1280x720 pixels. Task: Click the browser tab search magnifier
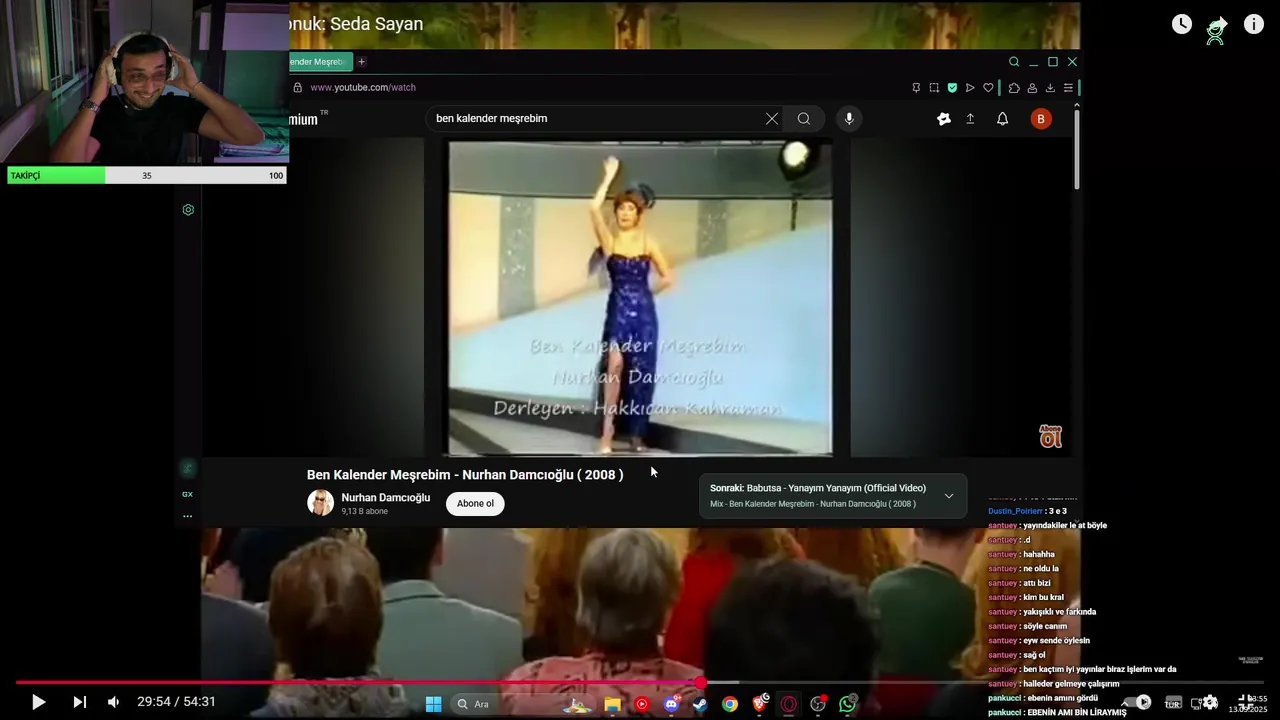click(1014, 62)
